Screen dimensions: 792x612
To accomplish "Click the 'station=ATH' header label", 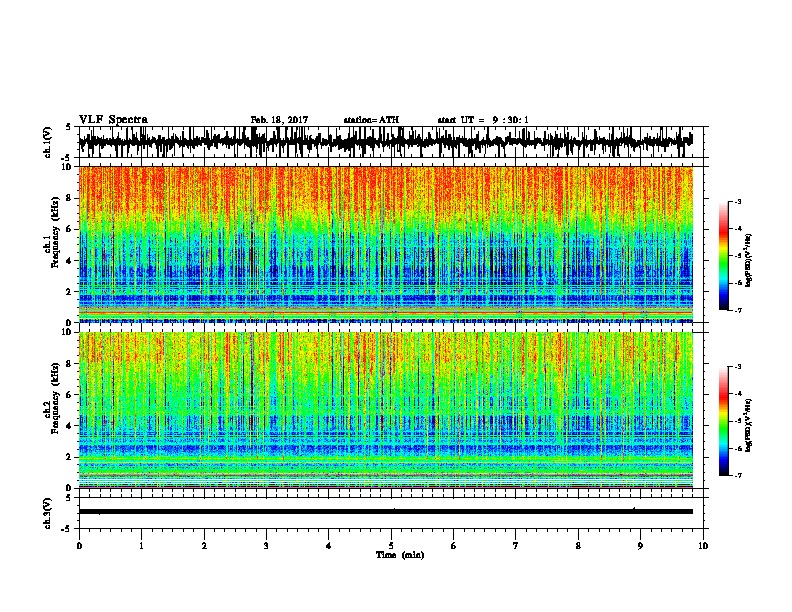I will tap(371, 120).
